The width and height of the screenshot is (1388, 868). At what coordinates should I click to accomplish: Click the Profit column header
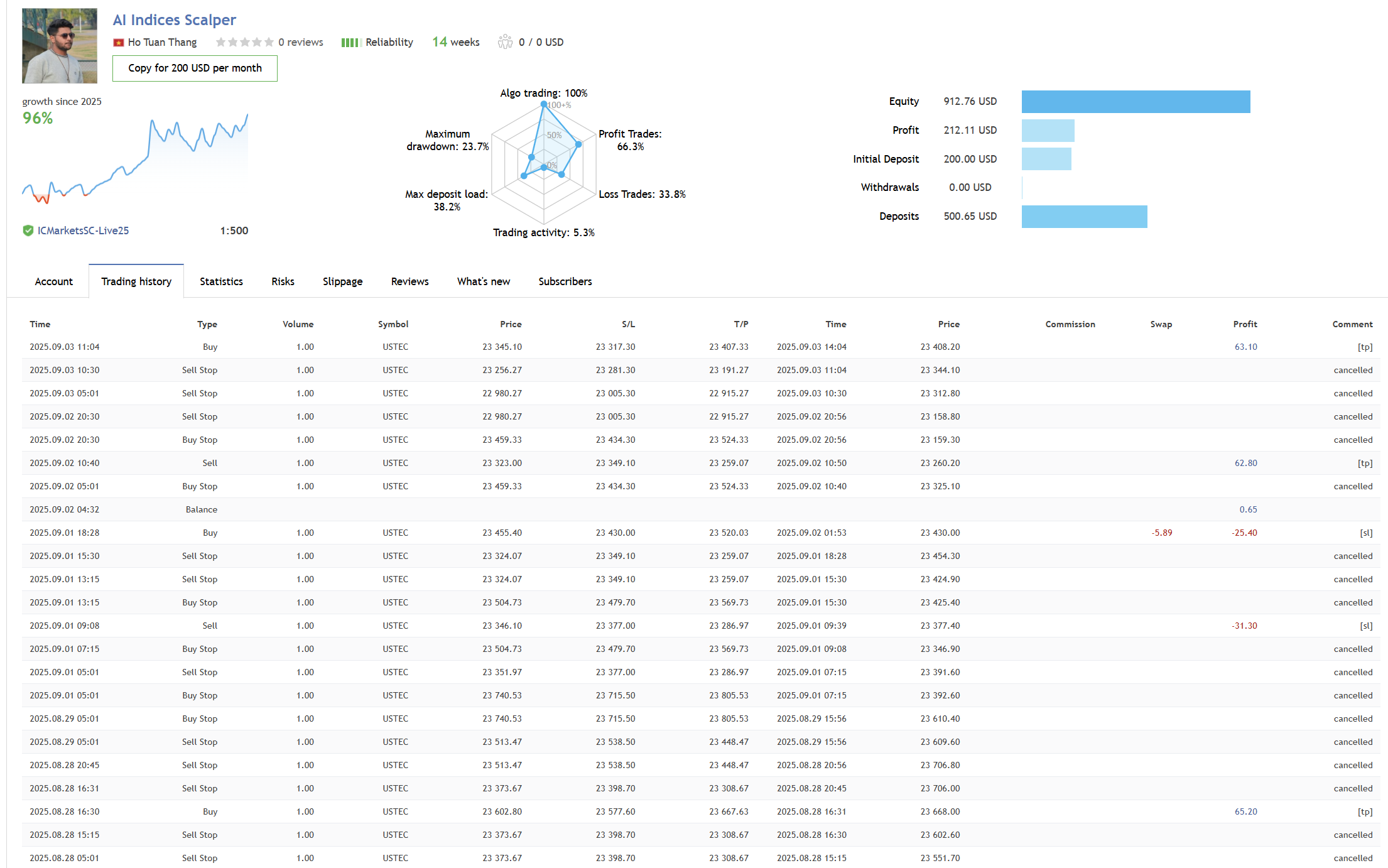click(1244, 324)
